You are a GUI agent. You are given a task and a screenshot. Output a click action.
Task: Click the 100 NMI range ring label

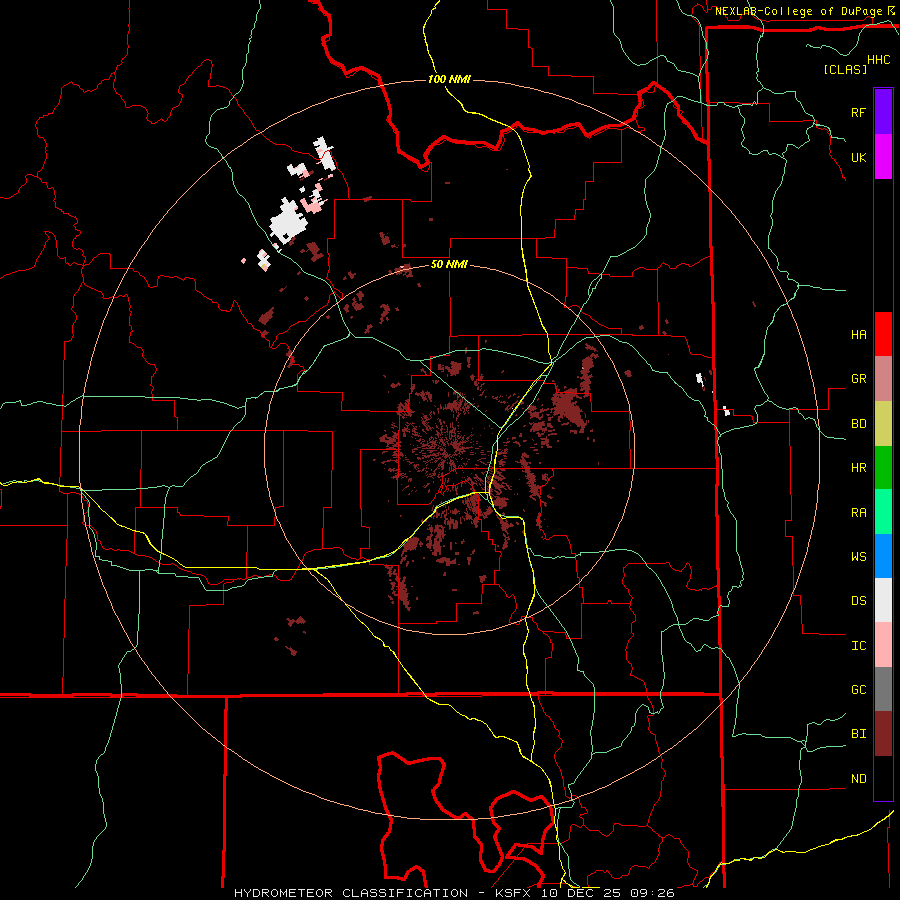click(x=449, y=79)
